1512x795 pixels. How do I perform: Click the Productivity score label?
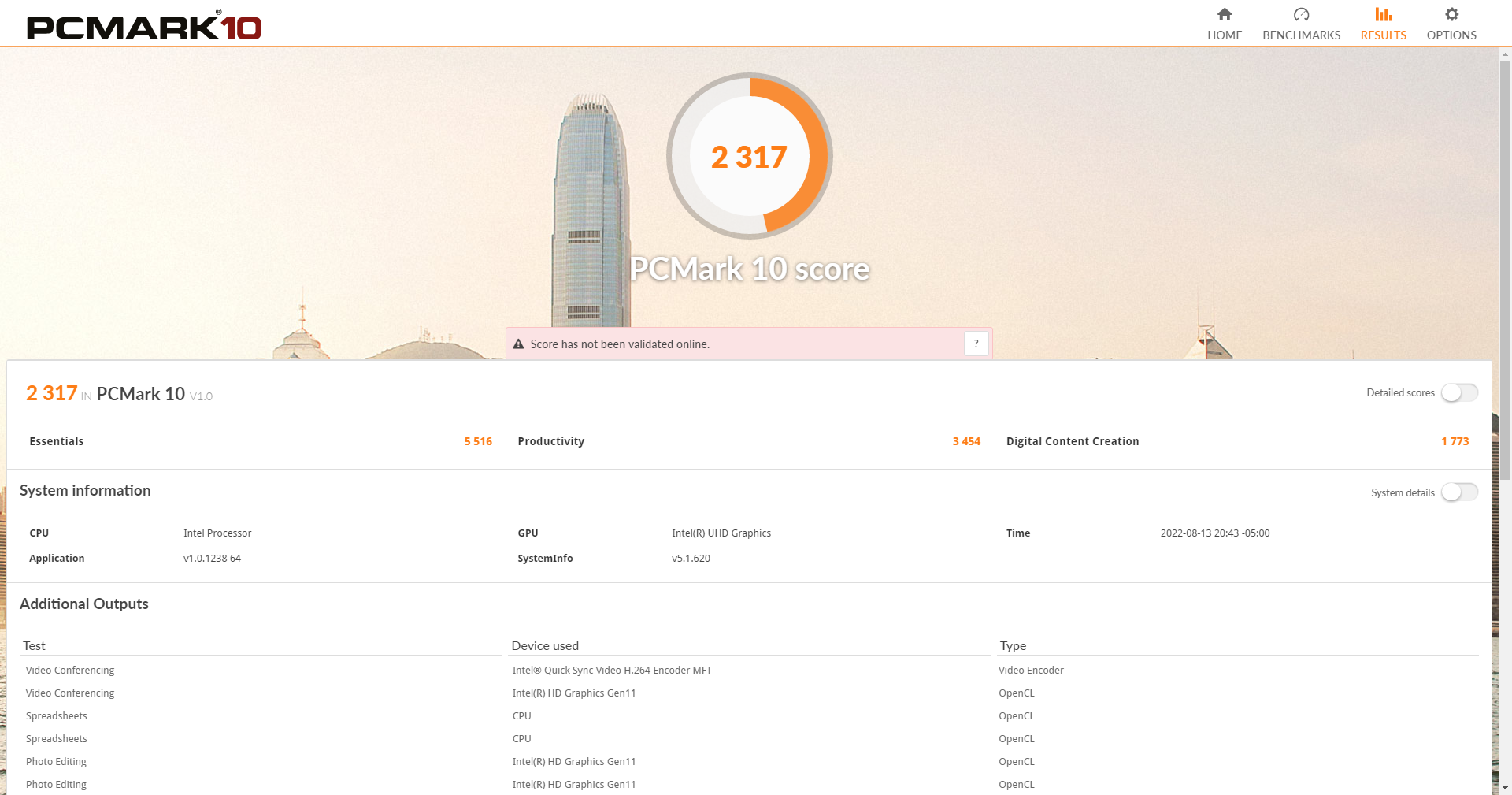[551, 441]
